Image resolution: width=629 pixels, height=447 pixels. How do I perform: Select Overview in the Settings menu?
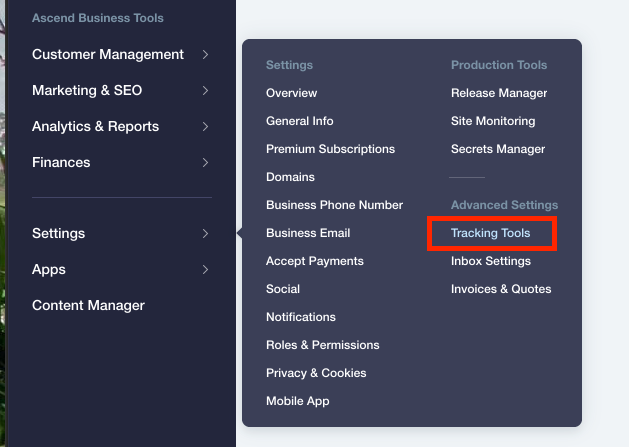tap(291, 93)
